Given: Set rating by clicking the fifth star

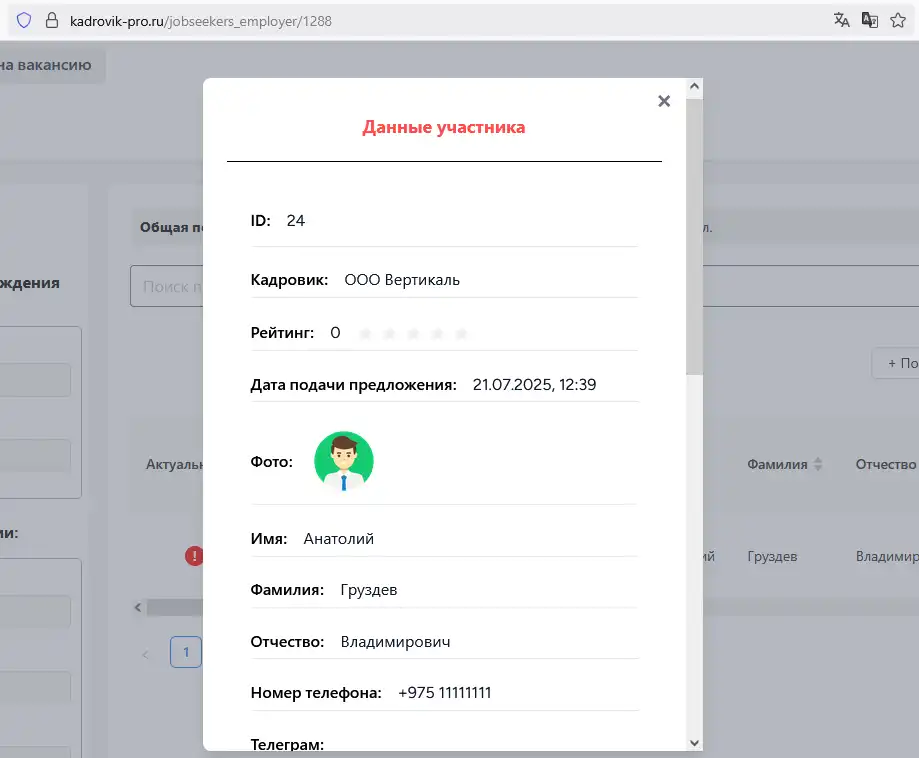Looking at the screenshot, I should click(x=461, y=334).
